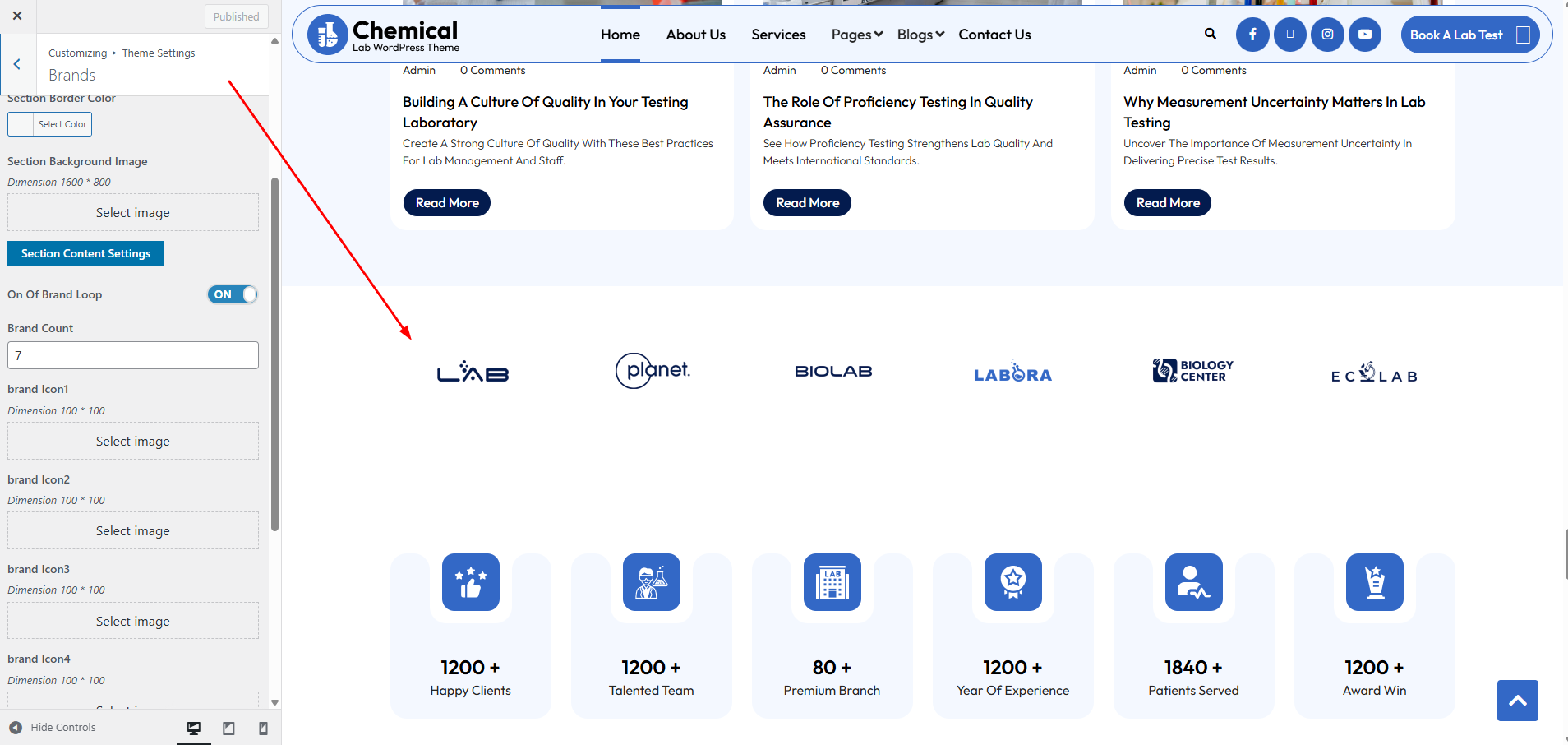Switch to tablet preview device icon
1568x745 pixels.
228,728
